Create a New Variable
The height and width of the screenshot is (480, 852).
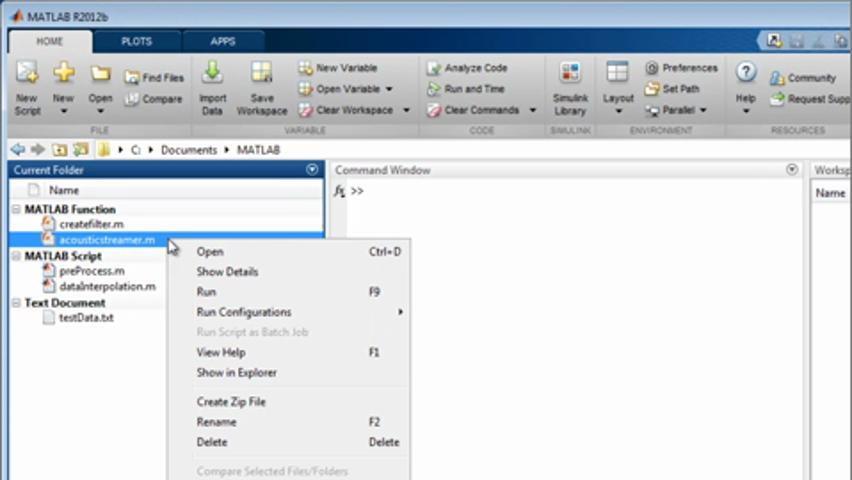coord(338,68)
